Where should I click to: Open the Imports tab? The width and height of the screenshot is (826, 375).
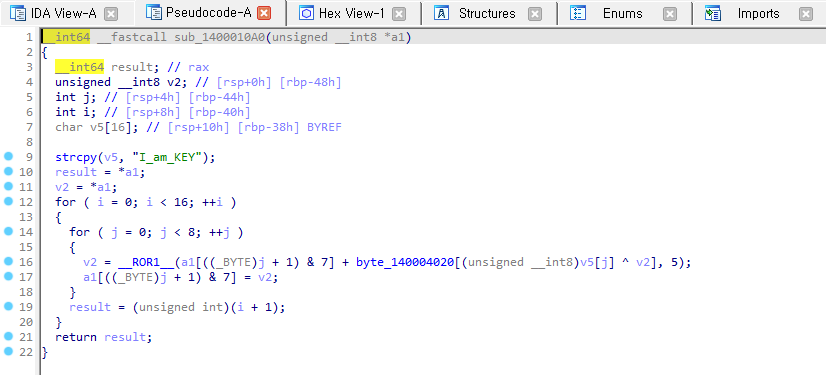coord(759,13)
